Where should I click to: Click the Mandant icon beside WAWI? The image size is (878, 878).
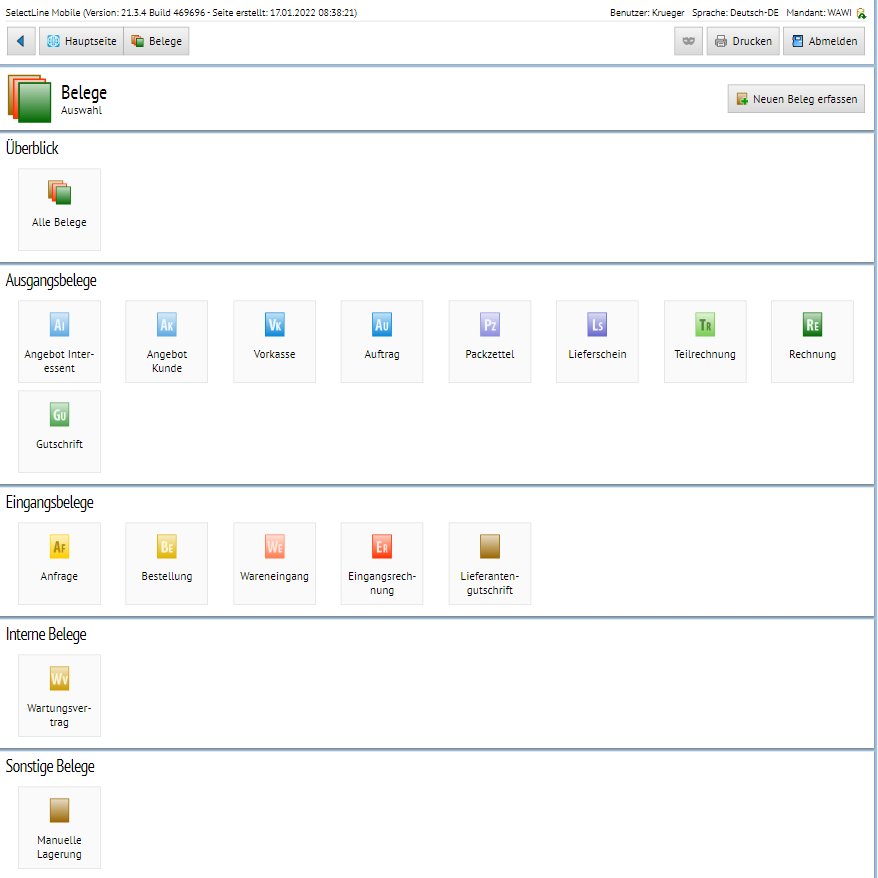pos(861,13)
